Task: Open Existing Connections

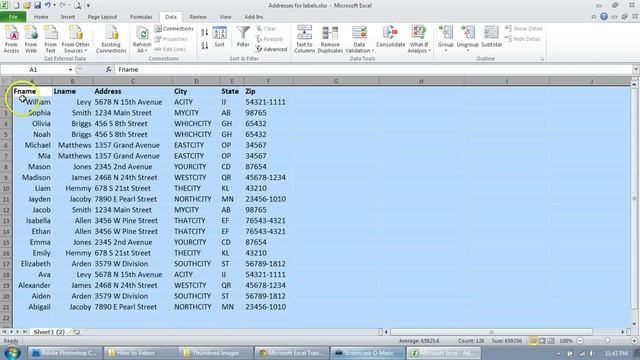Action: point(111,39)
